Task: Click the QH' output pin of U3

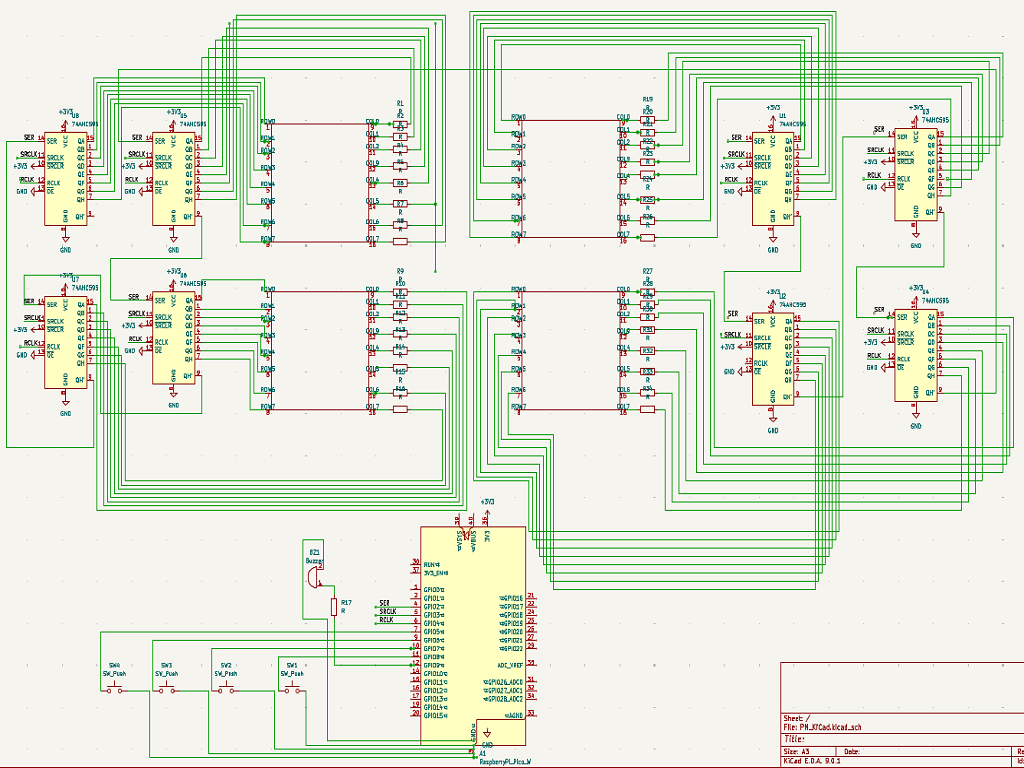Action: pos(940,212)
